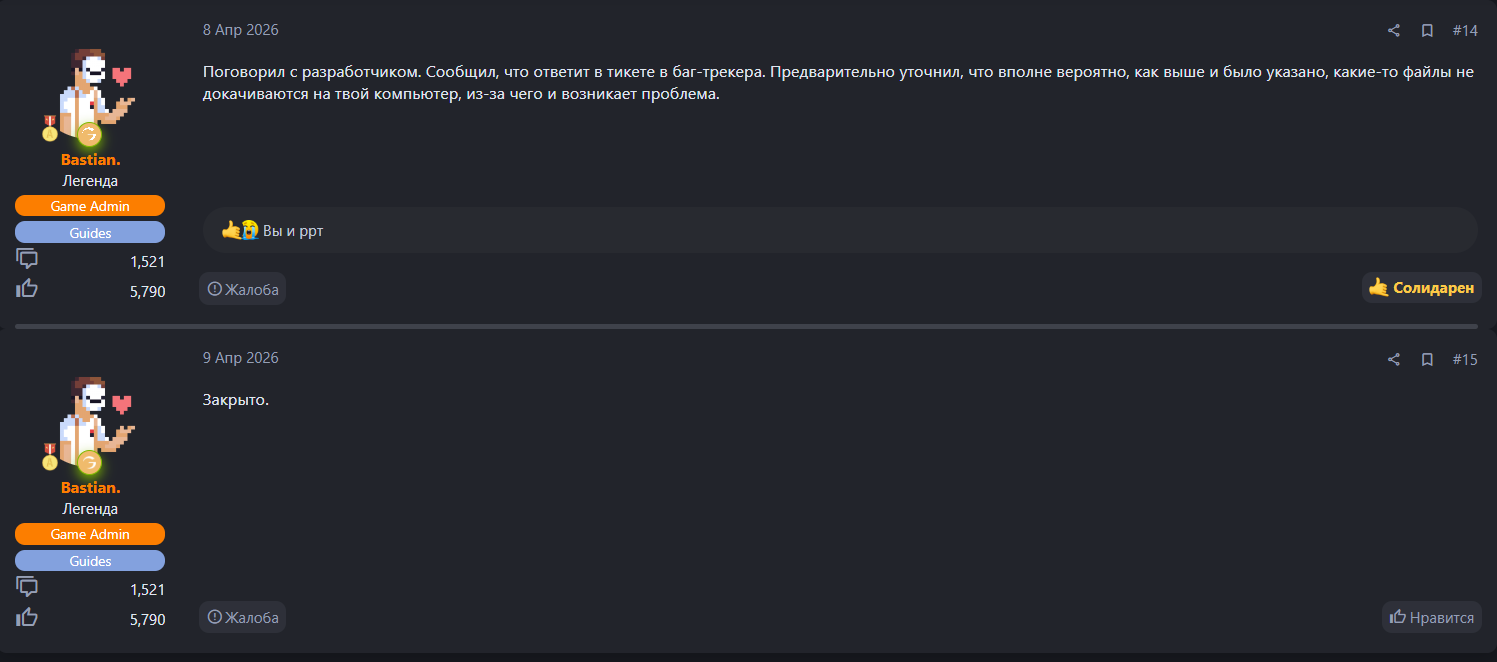Toggle Солидарен reaction on post #14

[x=1421, y=288]
